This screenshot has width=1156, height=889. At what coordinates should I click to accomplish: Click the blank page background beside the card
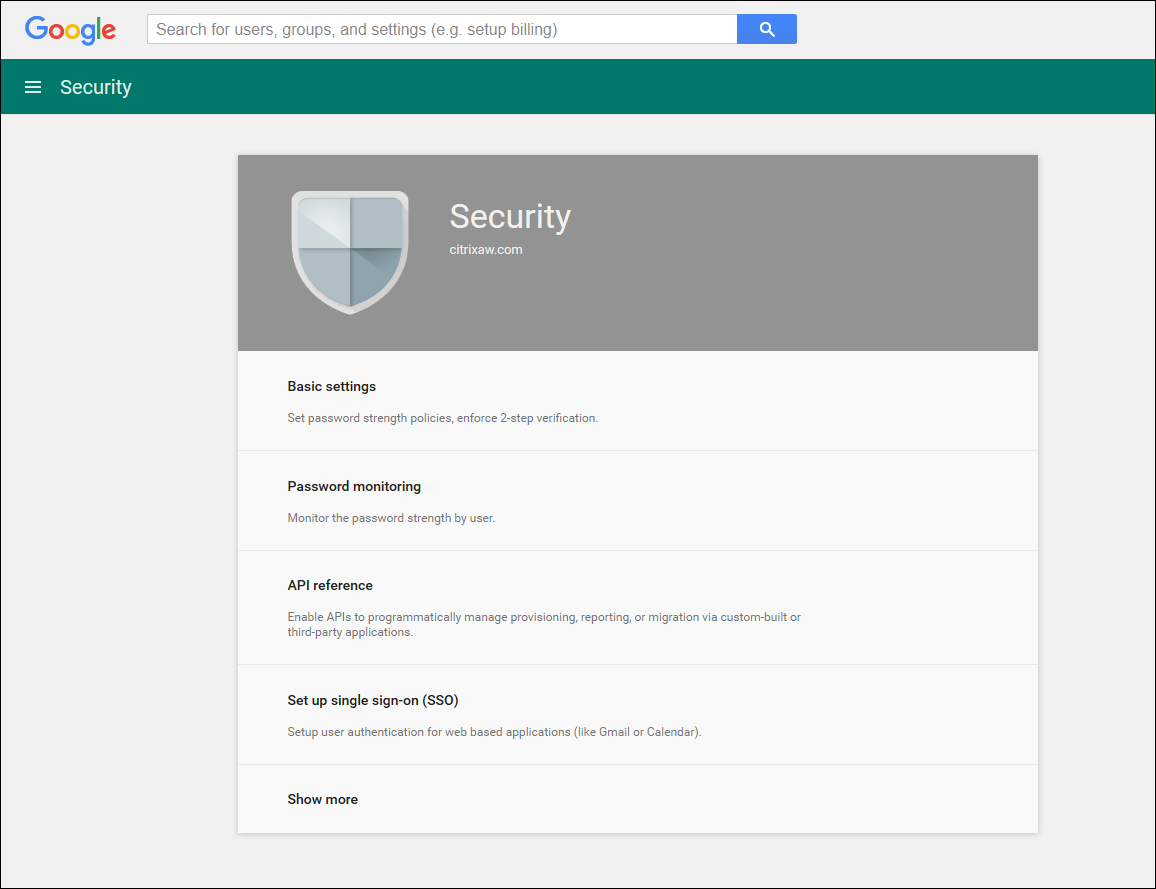118,500
